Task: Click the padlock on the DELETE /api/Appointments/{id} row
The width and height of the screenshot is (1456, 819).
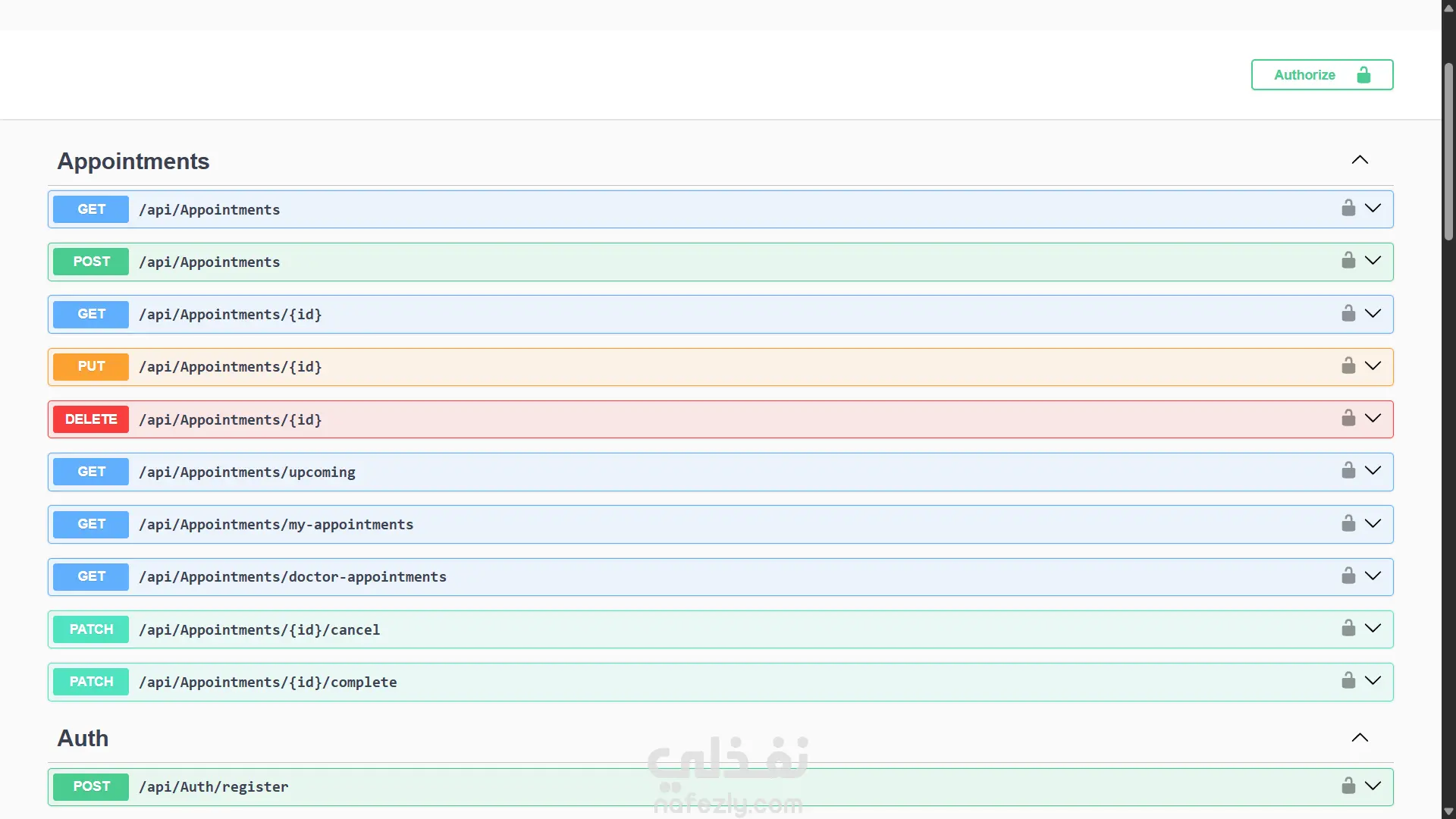Action: (1348, 419)
